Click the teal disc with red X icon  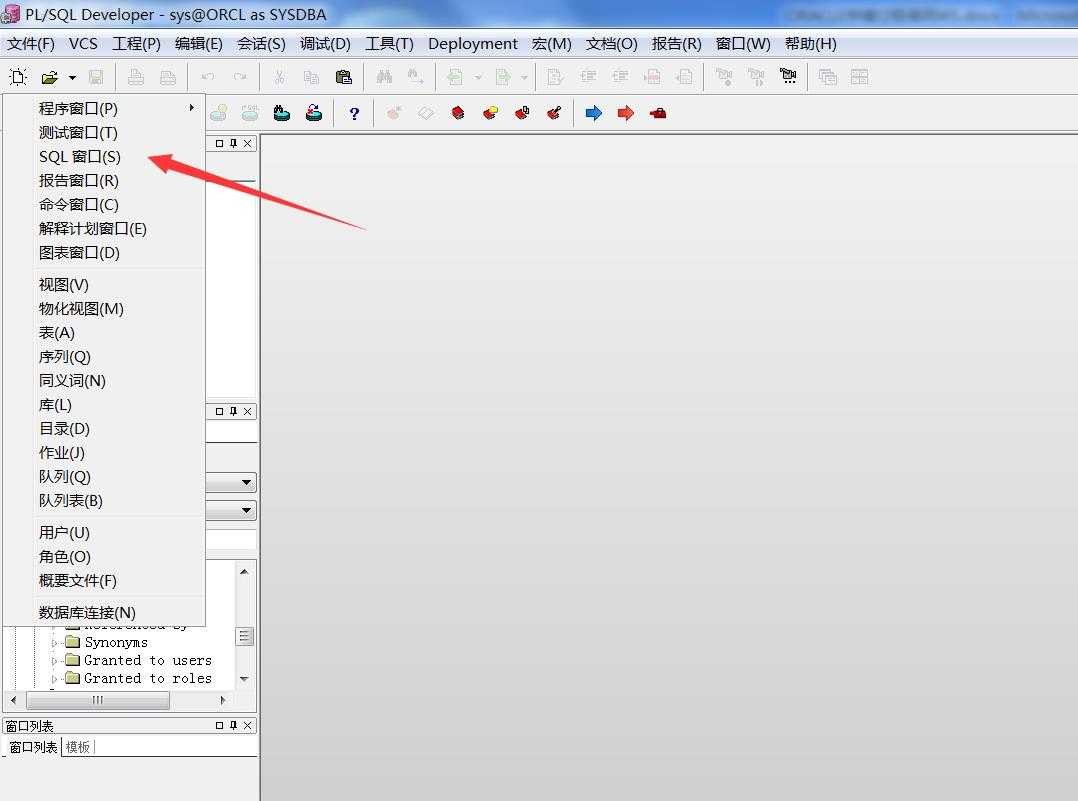[314, 113]
